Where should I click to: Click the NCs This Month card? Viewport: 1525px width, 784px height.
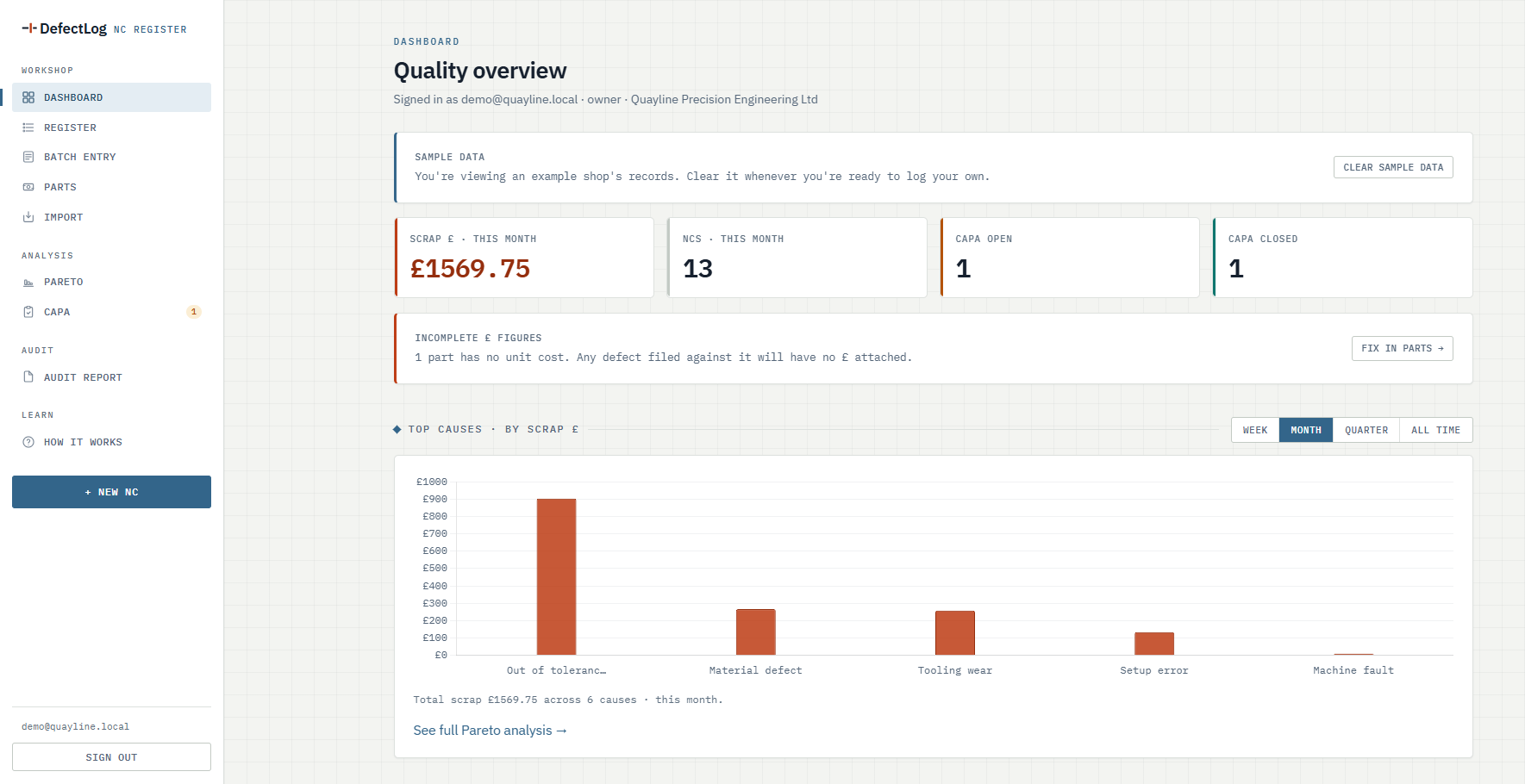pyautogui.click(x=797, y=258)
